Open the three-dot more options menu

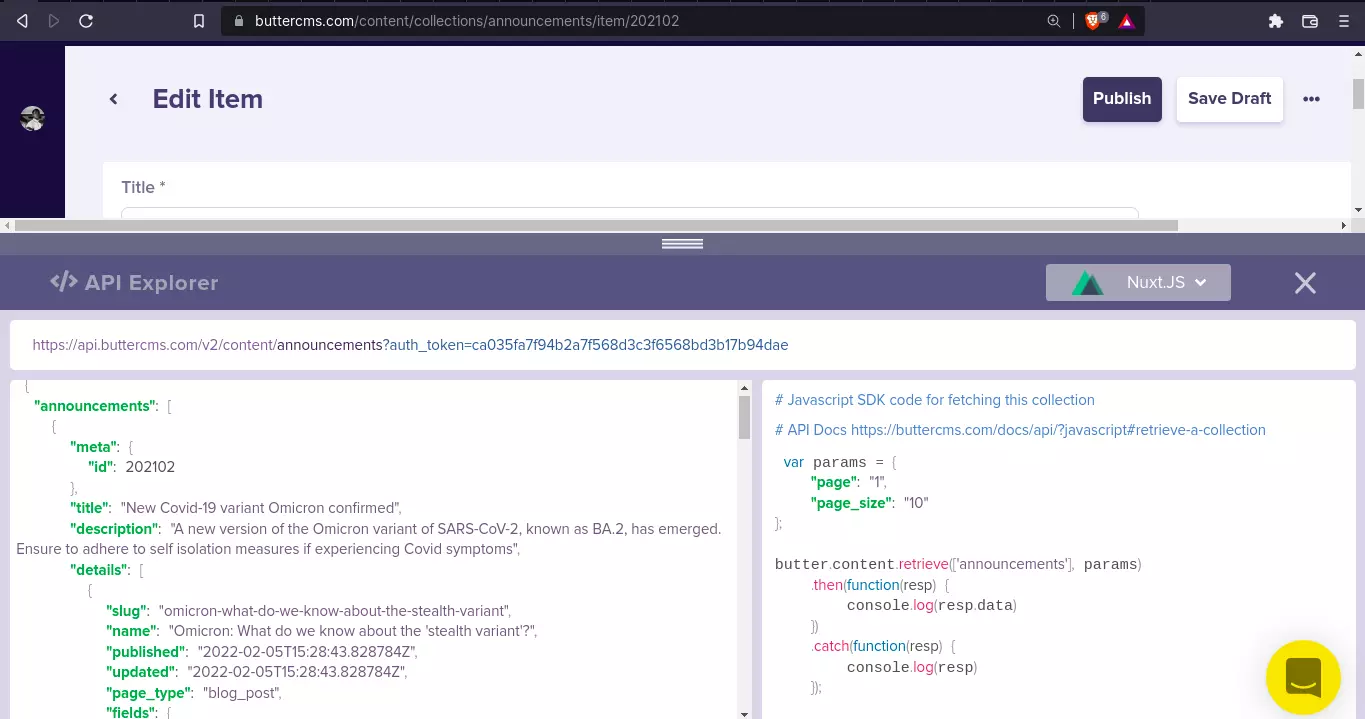click(1311, 99)
